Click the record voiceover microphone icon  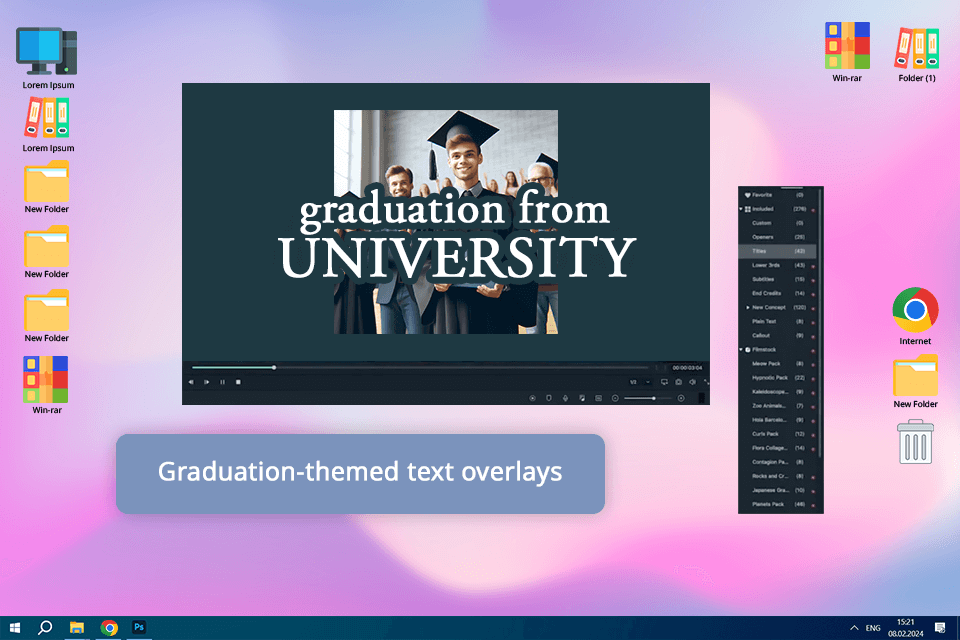tap(565, 398)
